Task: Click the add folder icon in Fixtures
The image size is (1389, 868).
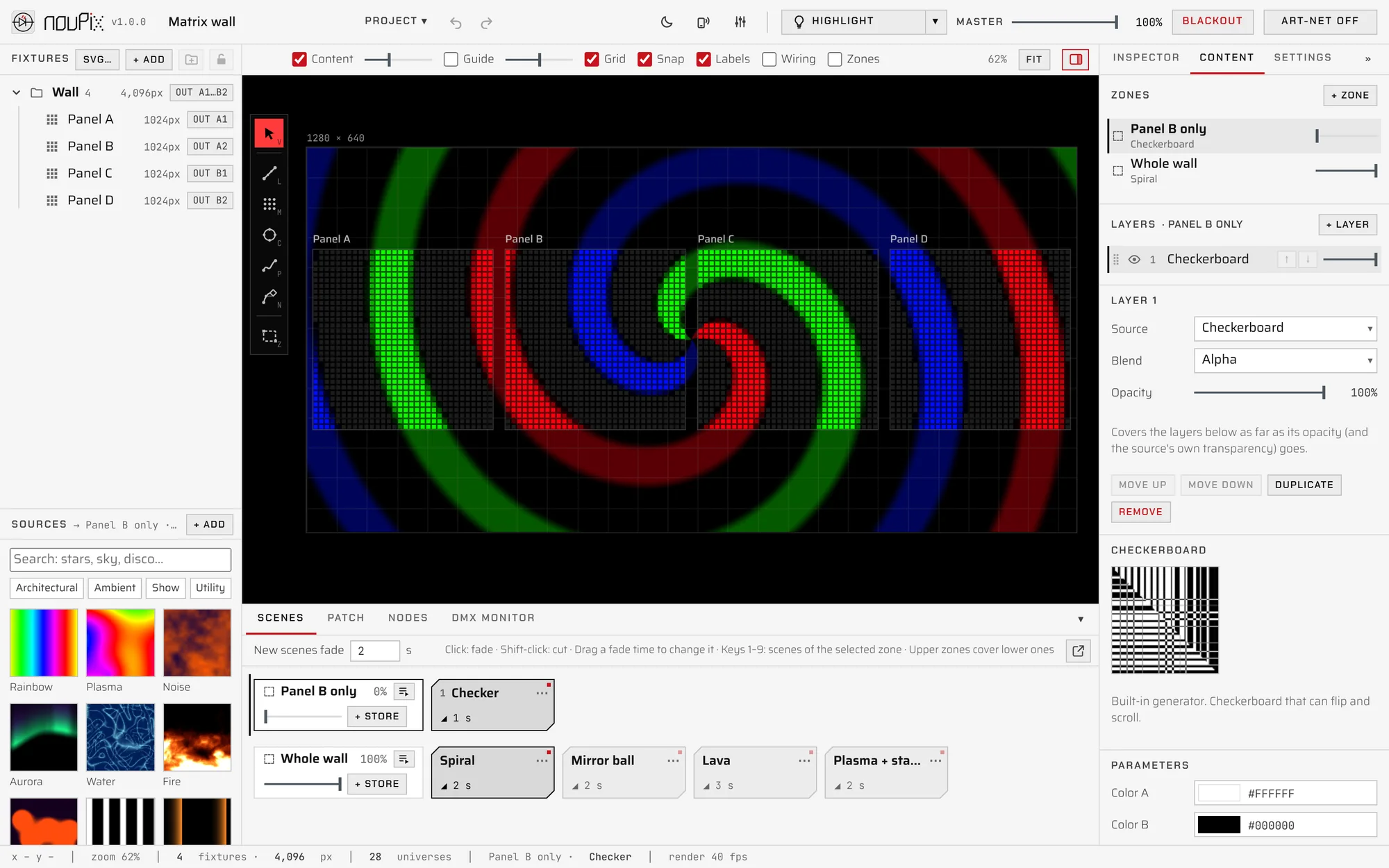Action: click(x=192, y=59)
